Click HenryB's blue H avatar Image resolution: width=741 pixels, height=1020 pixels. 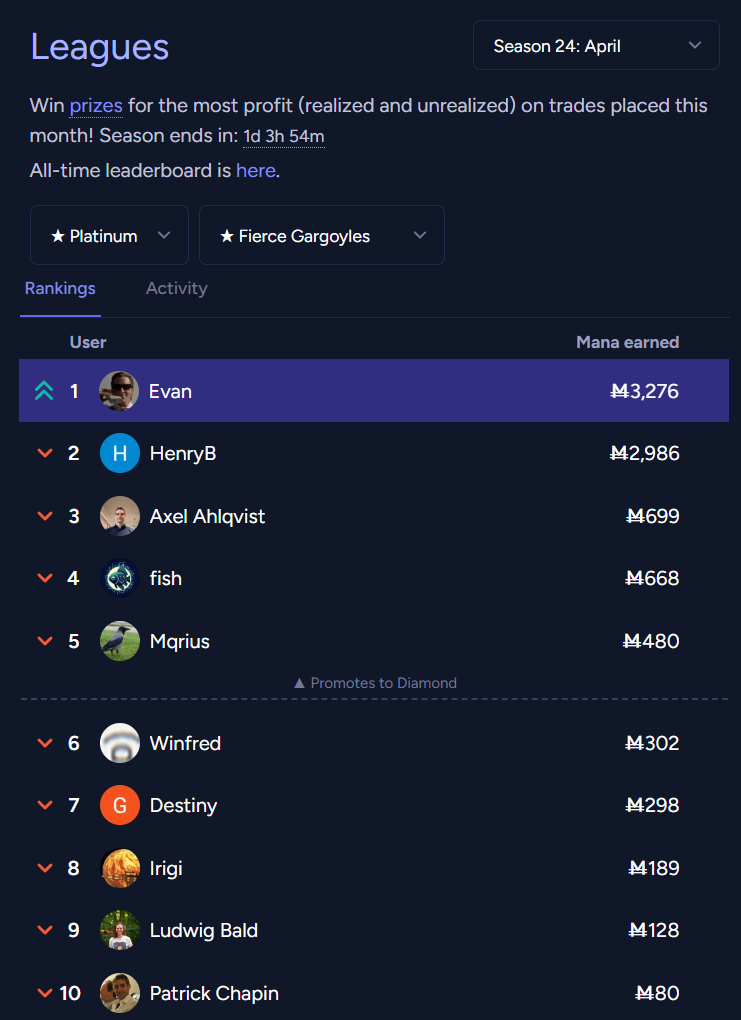[119, 454]
